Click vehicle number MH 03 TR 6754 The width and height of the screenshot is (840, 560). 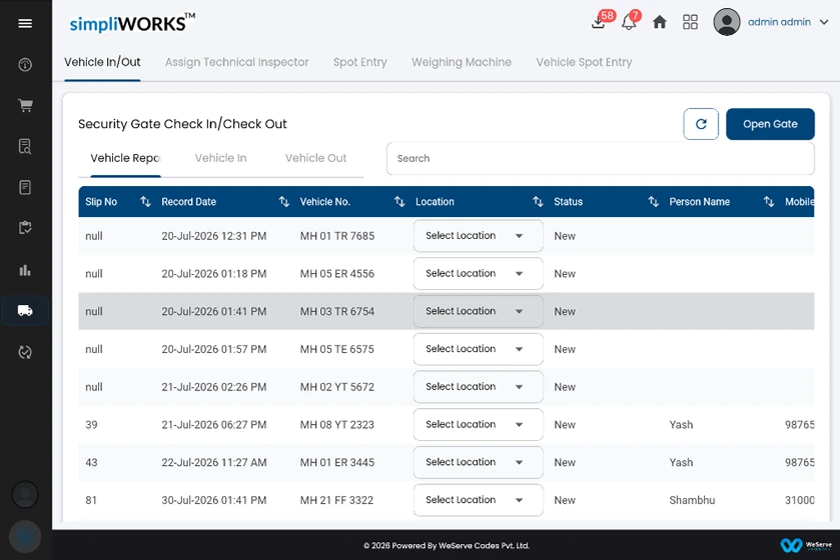[x=337, y=311]
